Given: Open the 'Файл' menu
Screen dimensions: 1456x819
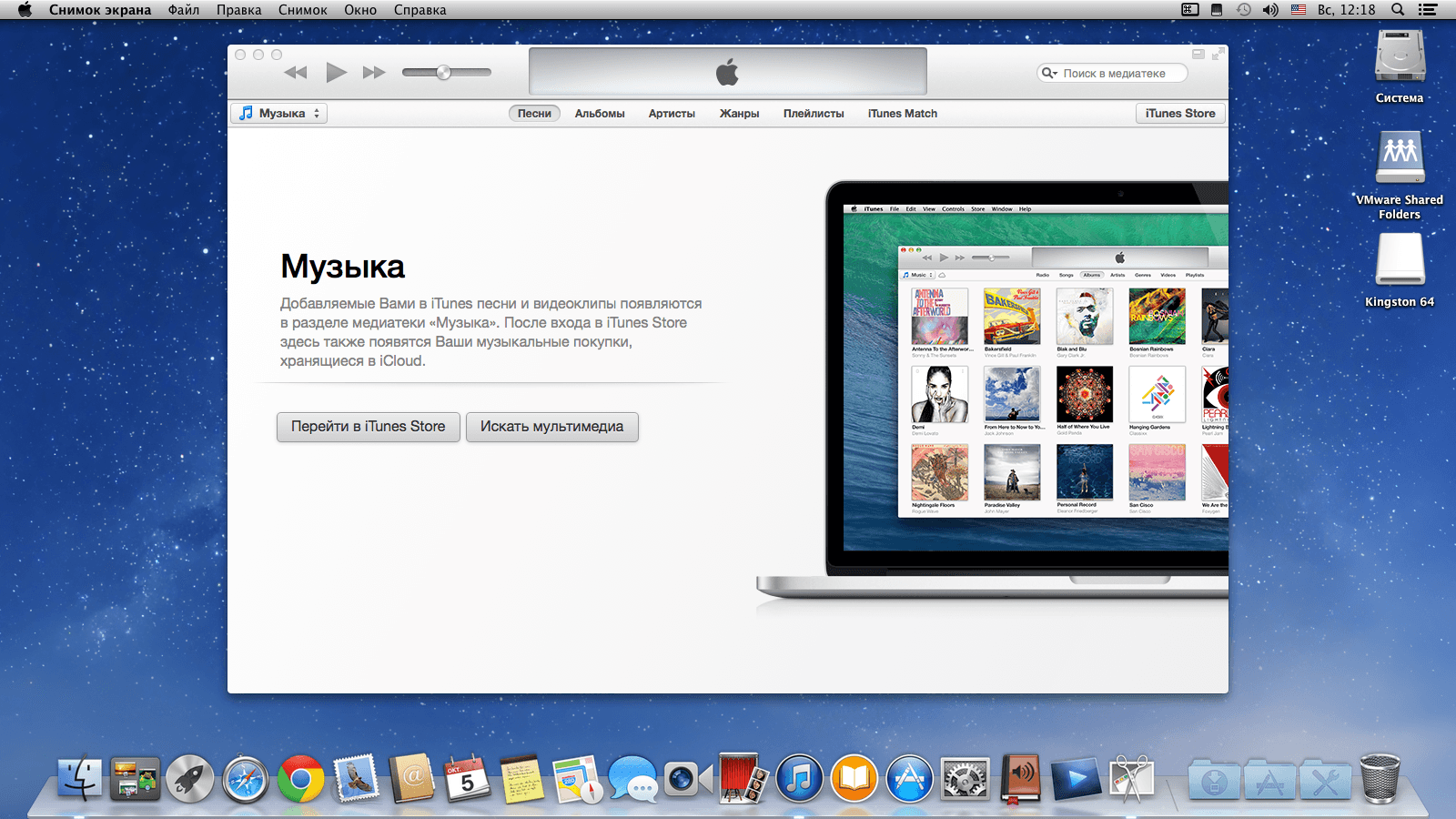Looking at the screenshot, I should coord(184,10).
